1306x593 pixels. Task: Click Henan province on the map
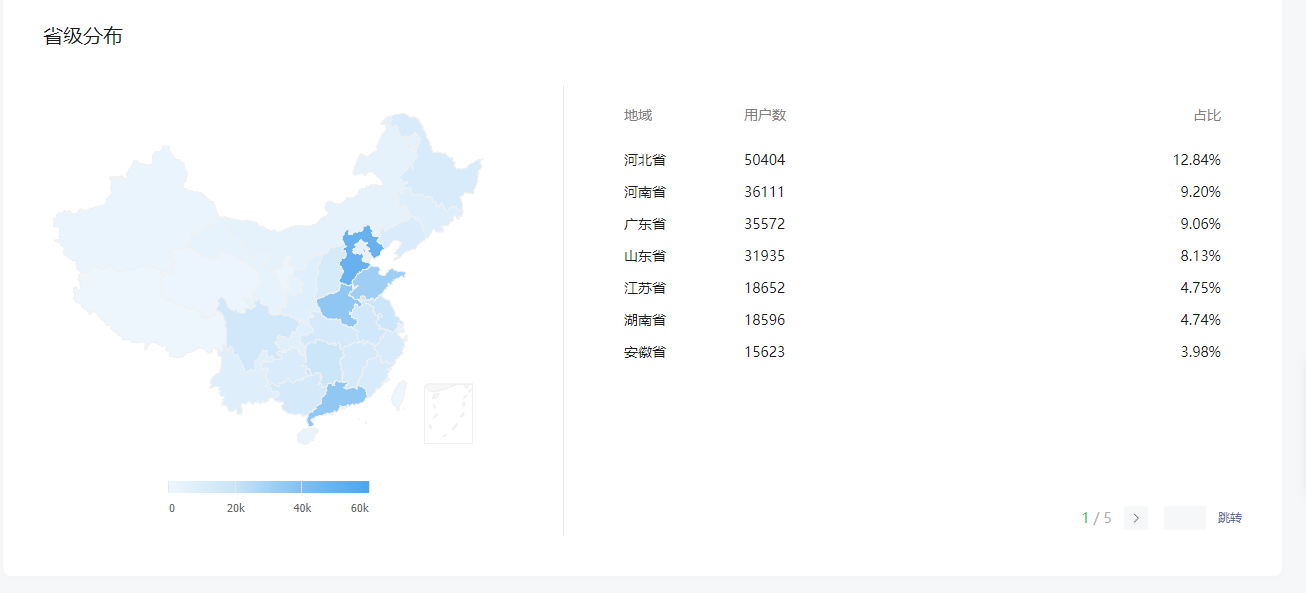pos(340,305)
